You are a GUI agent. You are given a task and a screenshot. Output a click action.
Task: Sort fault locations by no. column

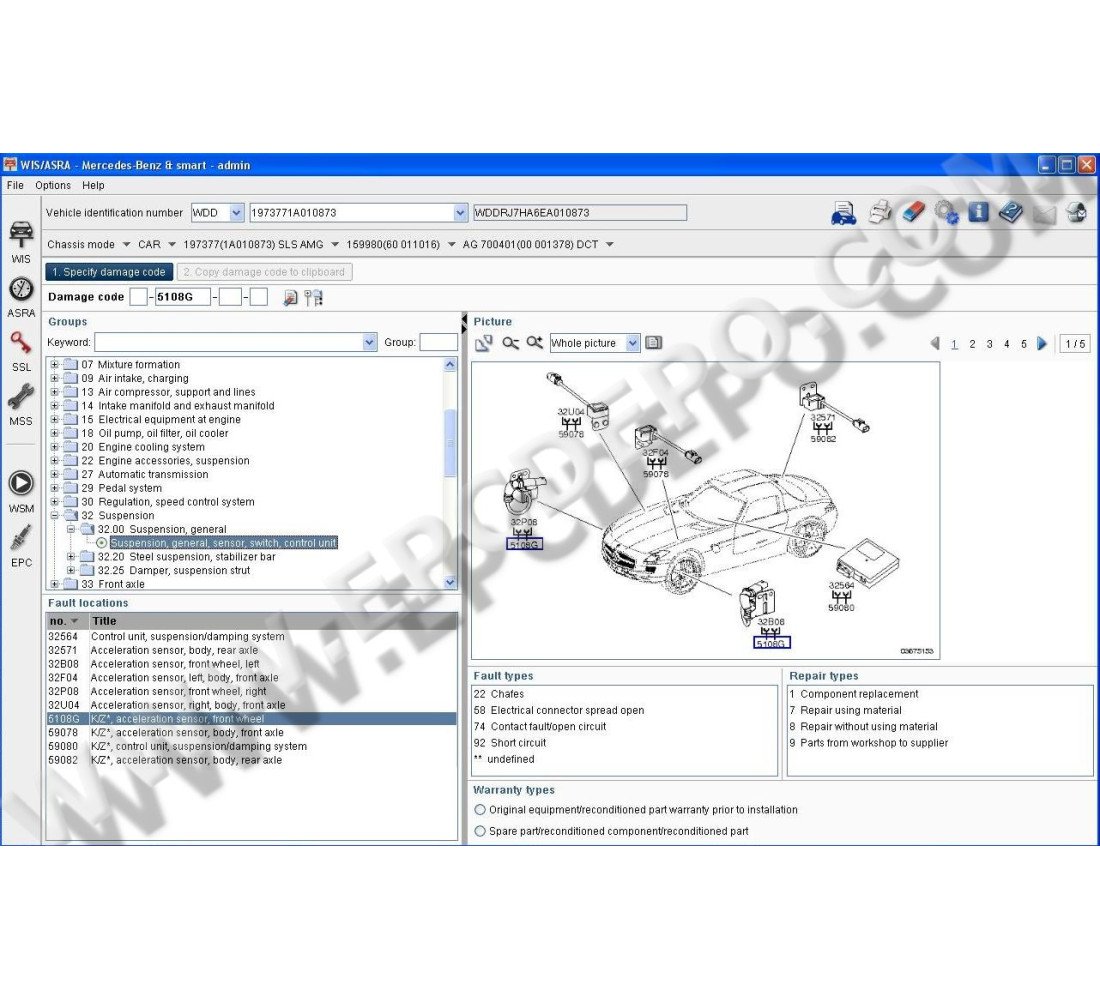(x=65, y=621)
